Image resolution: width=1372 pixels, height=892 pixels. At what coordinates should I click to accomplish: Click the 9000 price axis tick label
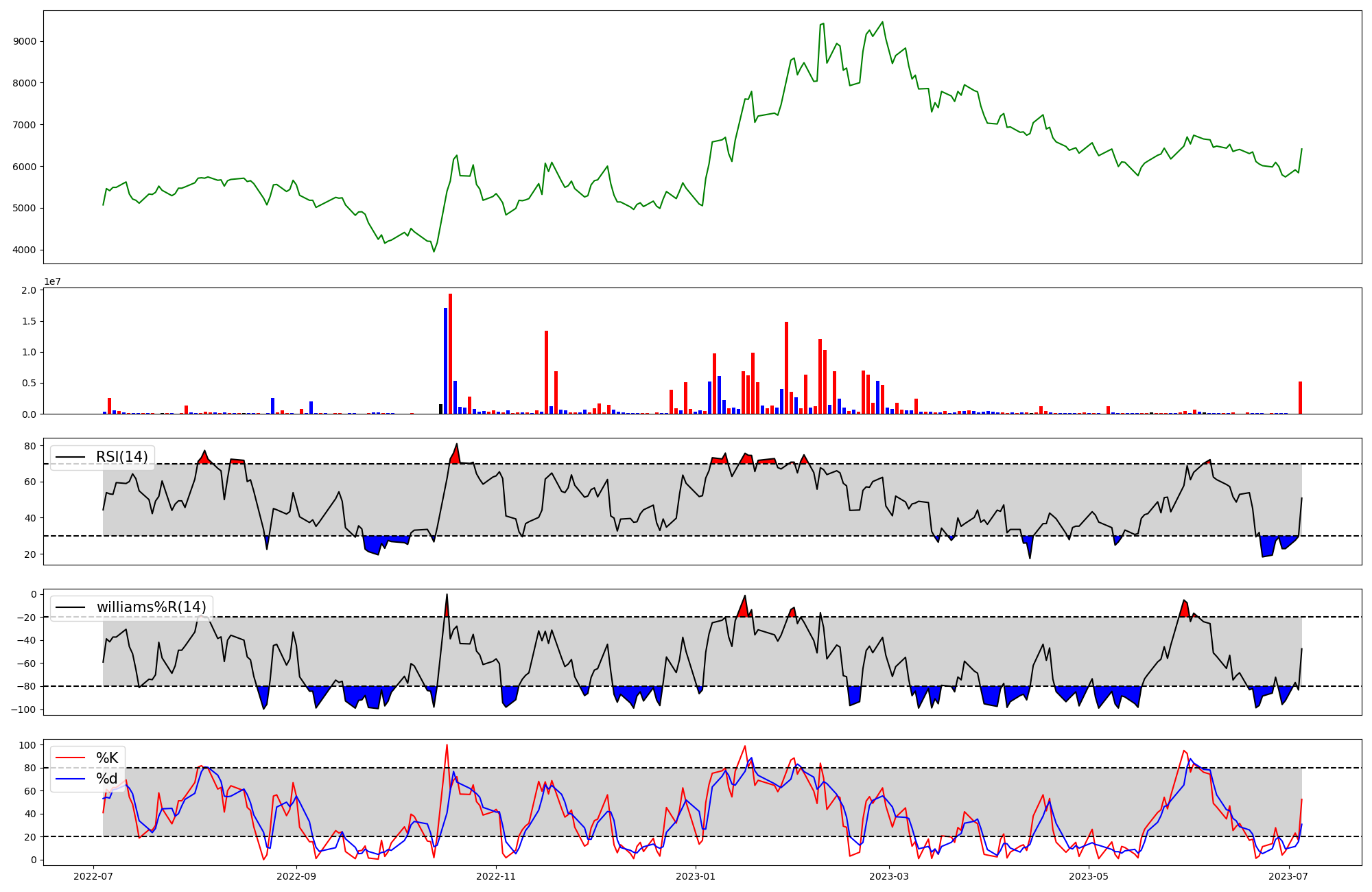click(x=25, y=42)
